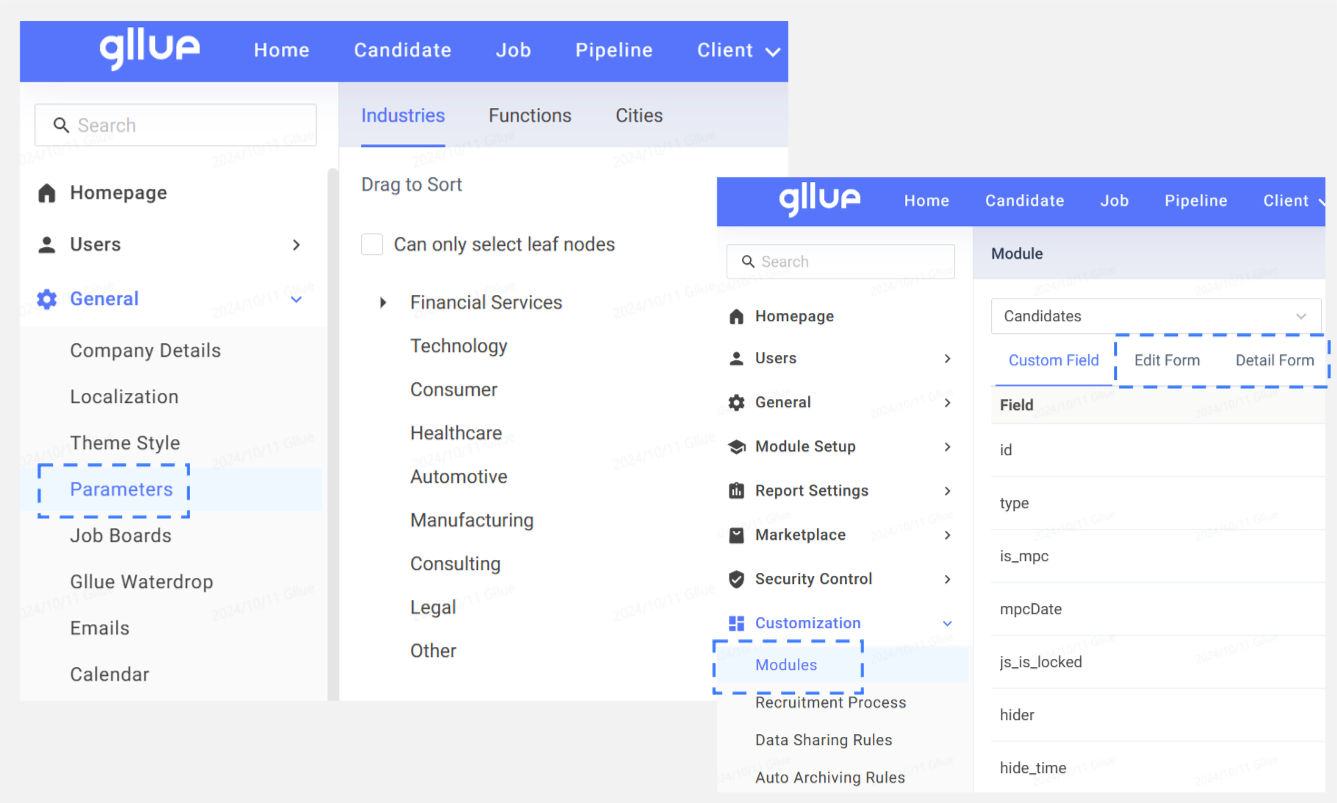1337x803 pixels.
Task: Open Data Sharing Rules
Action: tap(823, 740)
